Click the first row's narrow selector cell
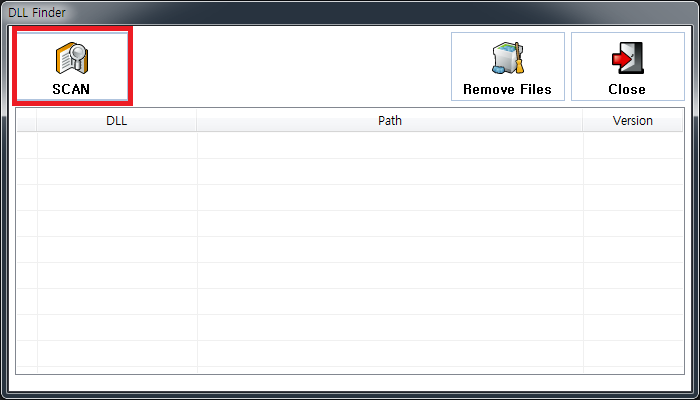 click(27, 146)
